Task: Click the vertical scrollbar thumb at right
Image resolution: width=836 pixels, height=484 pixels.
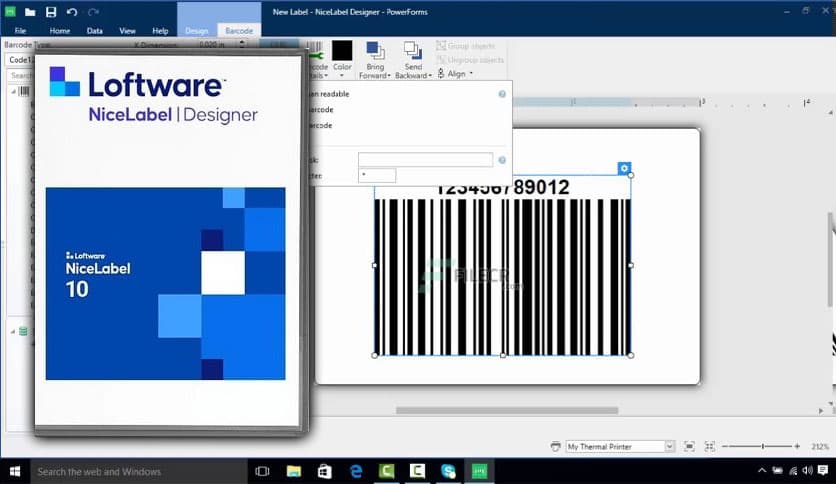Action: pos(831,259)
